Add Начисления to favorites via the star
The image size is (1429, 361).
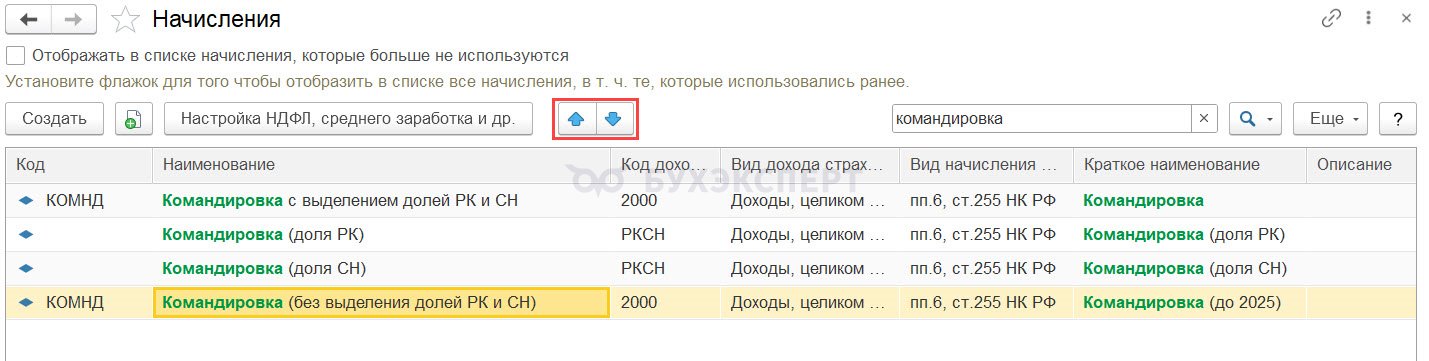pos(125,19)
